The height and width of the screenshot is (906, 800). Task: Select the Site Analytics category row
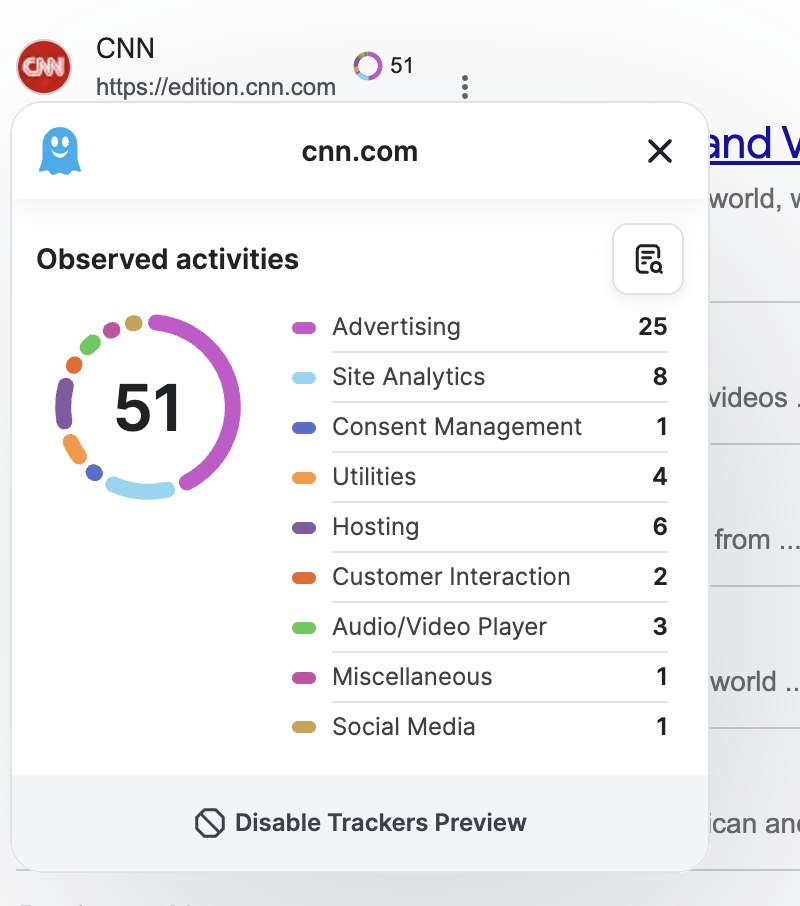pyautogui.click(x=479, y=377)
